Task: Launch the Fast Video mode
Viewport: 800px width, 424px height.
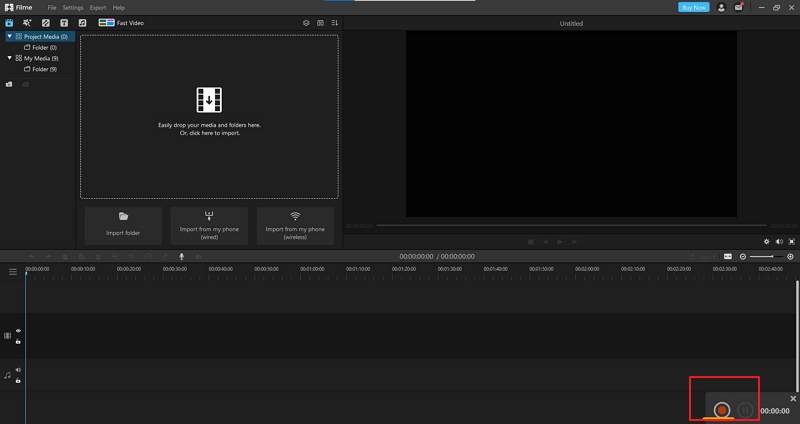Action: click(121, 23)
